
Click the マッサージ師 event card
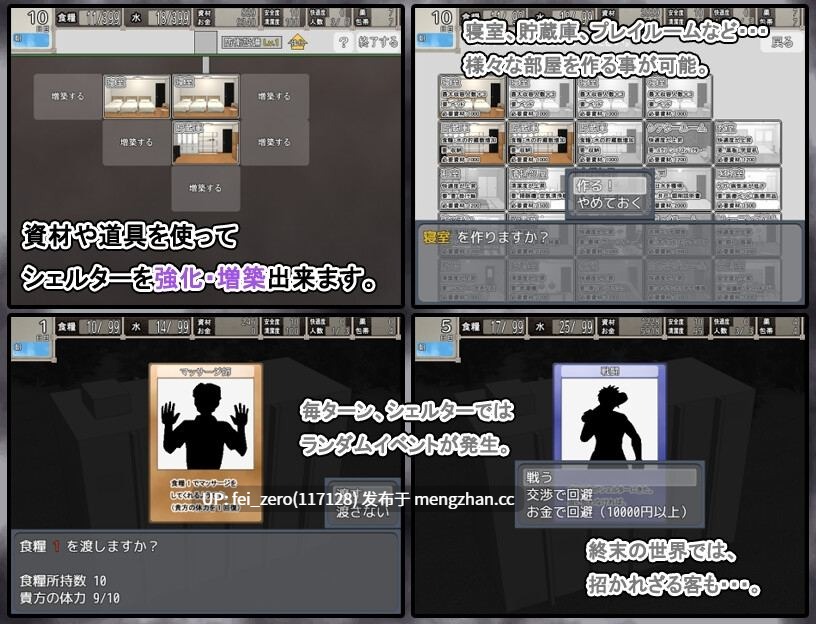tap(206, 443)
